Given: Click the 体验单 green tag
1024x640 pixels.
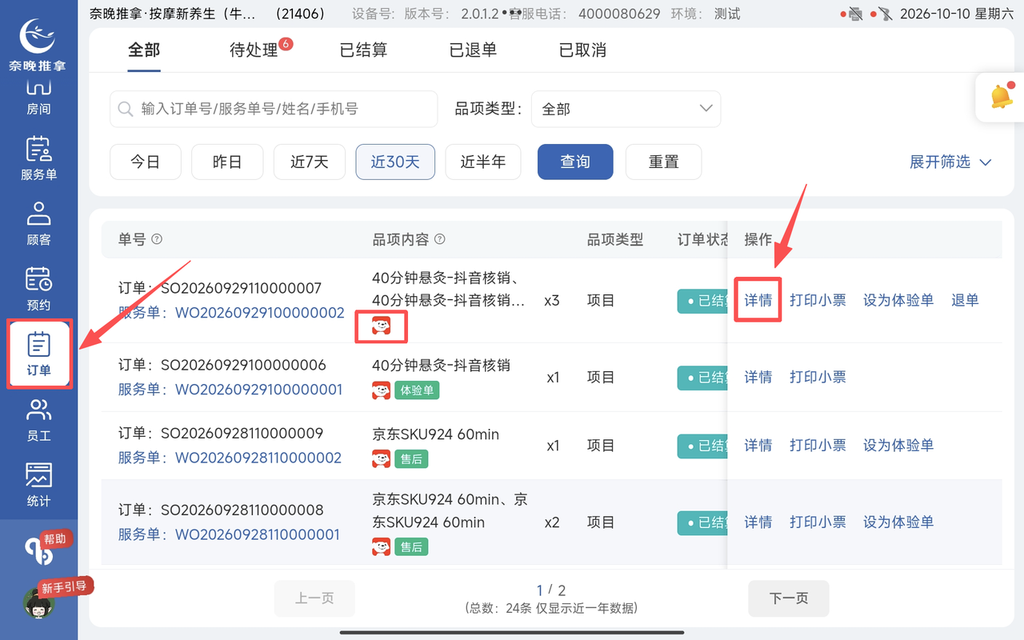Looking at the screenshot, I should coord(417,391).
